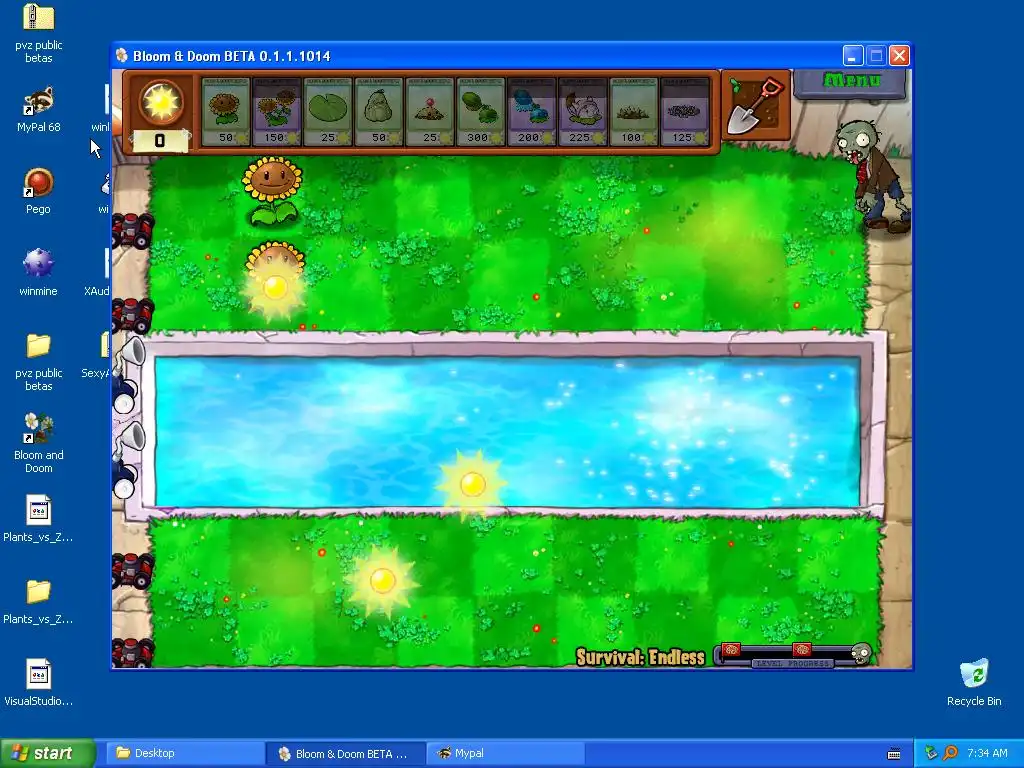
Task: Choose the Lily Pad seed packet
Action: click(x=328, y=112)
